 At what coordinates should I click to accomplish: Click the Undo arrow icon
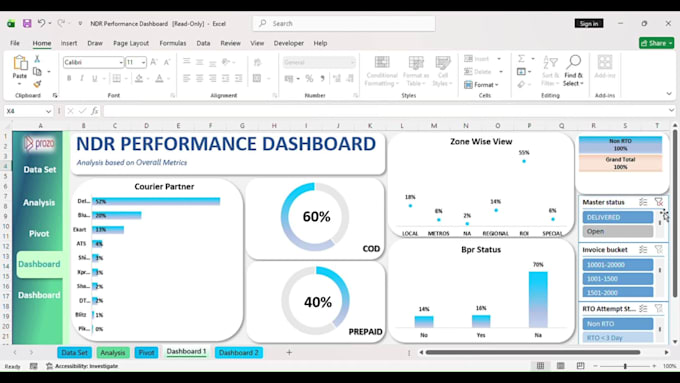click(x=41, y=23)
